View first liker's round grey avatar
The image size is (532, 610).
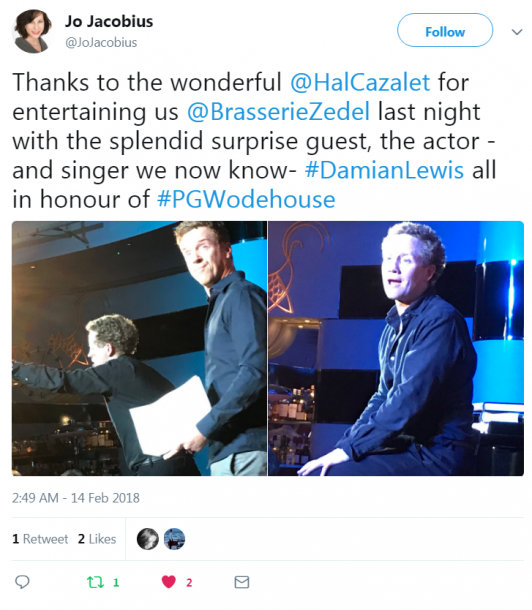[x=148, y=539]
